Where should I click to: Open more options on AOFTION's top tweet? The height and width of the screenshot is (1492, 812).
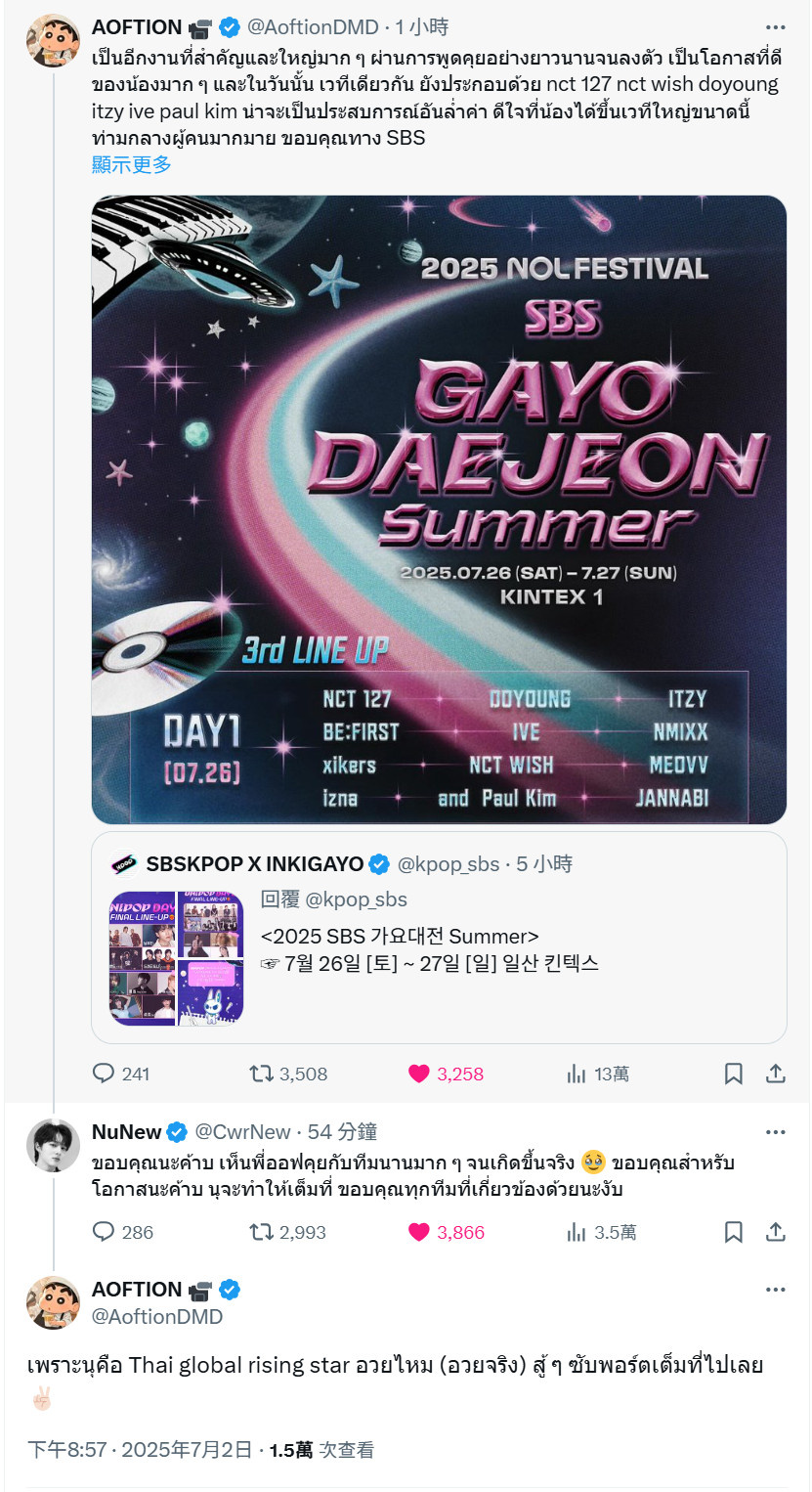coord(776,27)
